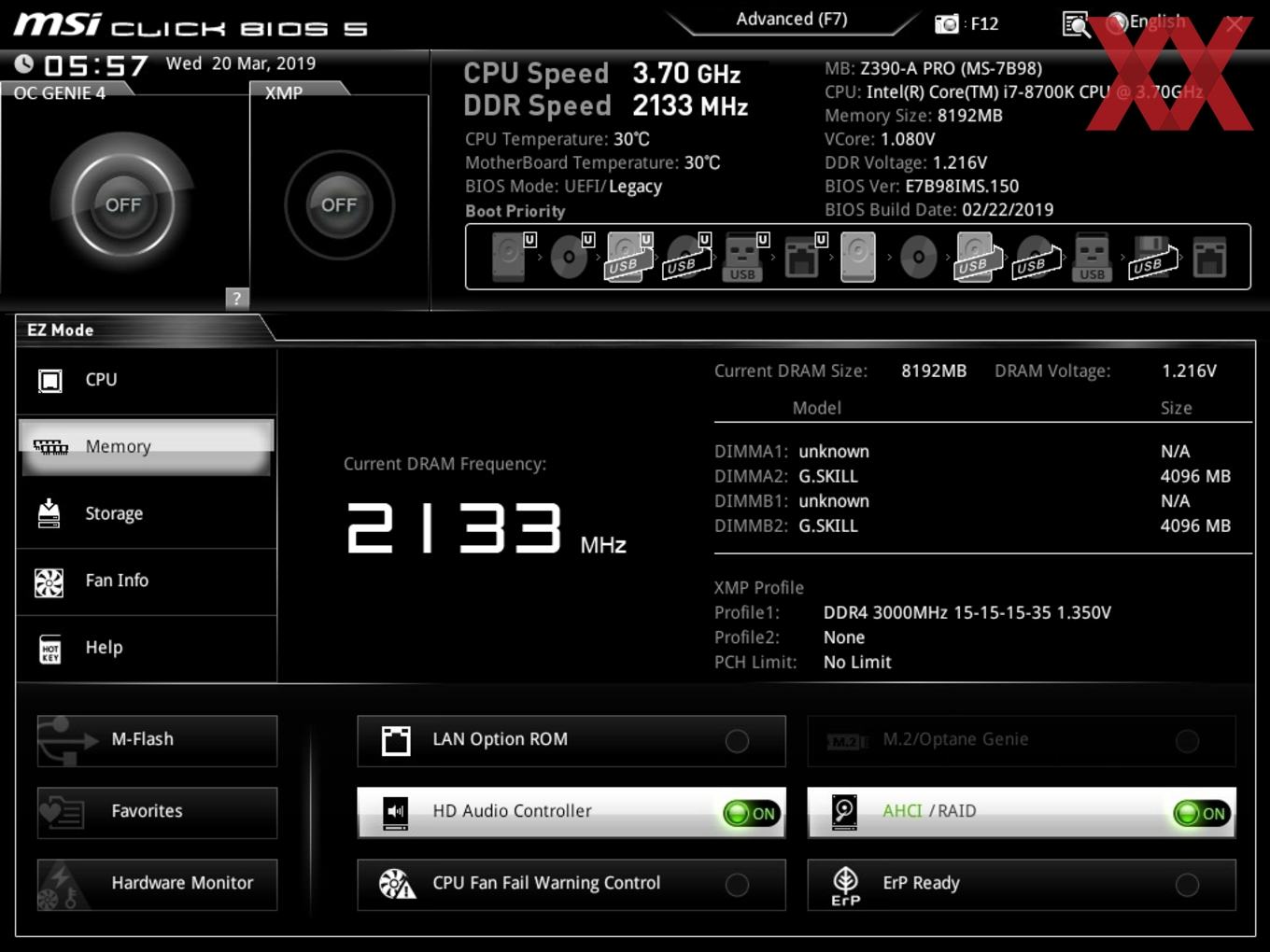Open the BIOS search magnifier icon
This screenshot has height=952, width=1270.
pos(1077,24)
